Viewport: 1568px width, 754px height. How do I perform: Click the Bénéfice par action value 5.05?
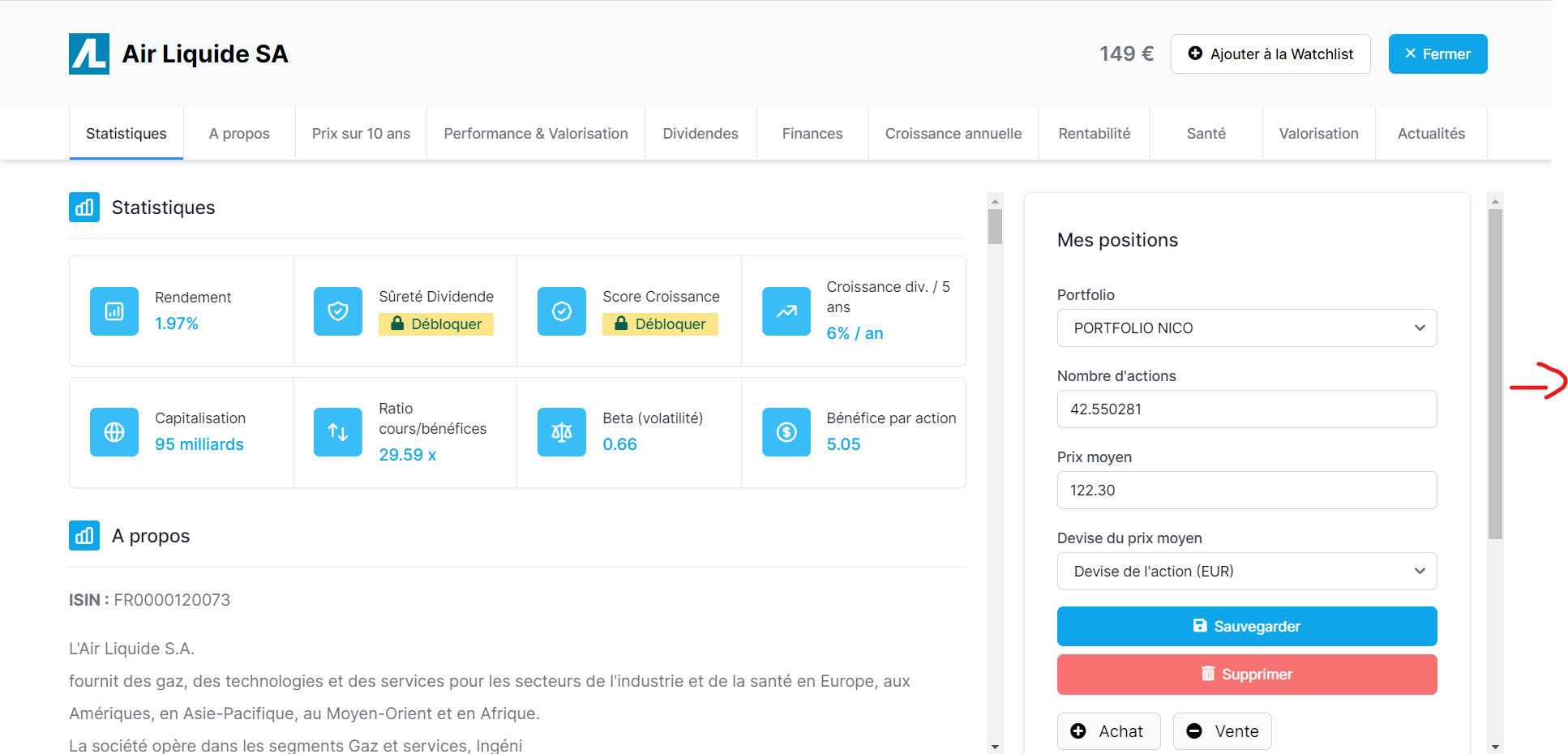pyautogui.click(x=844, y=444)
